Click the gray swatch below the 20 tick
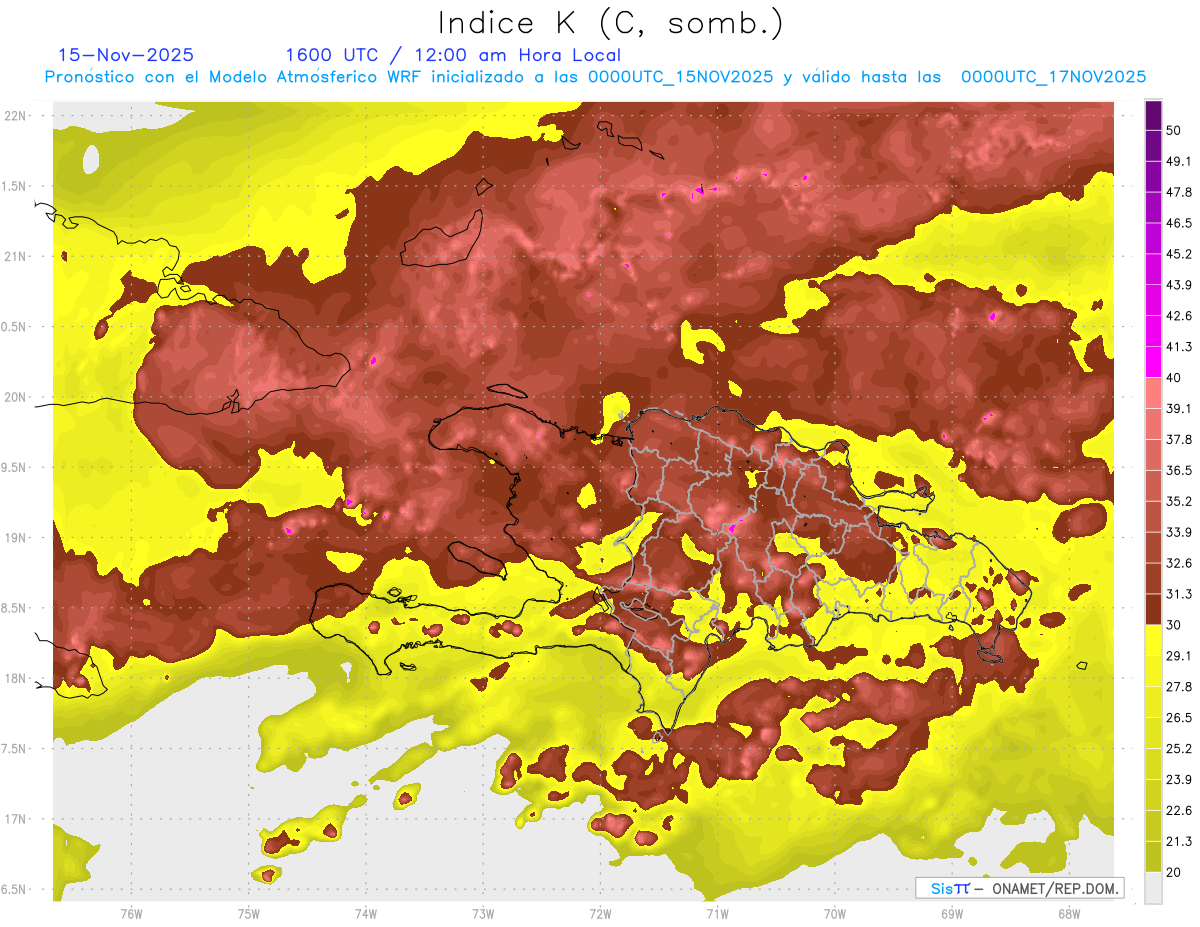 point(1153,888)
